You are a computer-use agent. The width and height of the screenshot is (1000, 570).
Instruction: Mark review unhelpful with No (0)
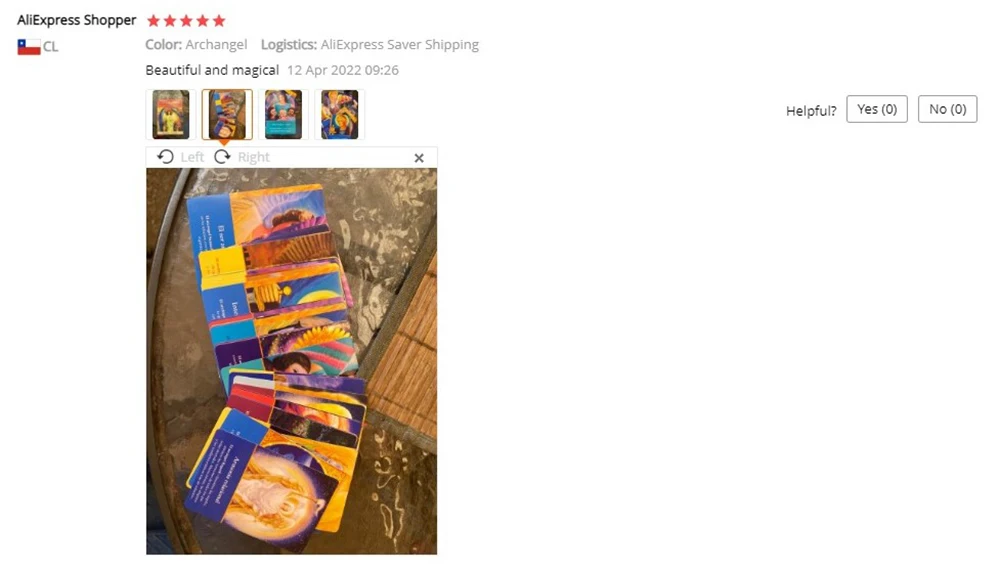948,109
